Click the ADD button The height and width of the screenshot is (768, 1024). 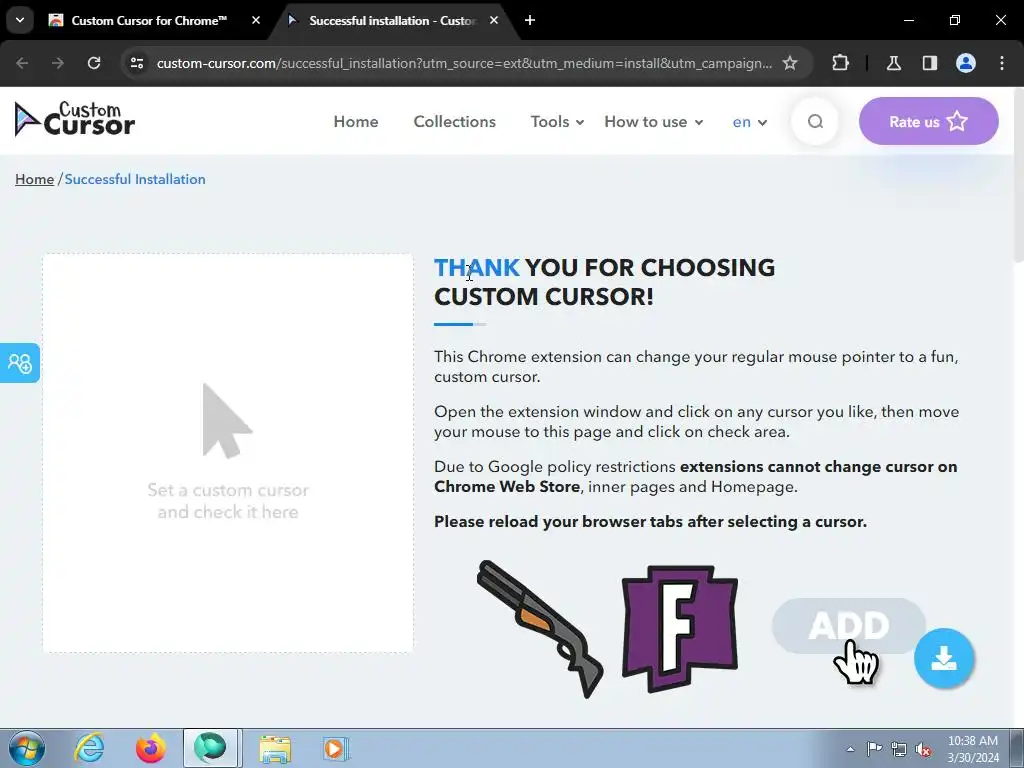pyautogui.click(x=848, y=626)
